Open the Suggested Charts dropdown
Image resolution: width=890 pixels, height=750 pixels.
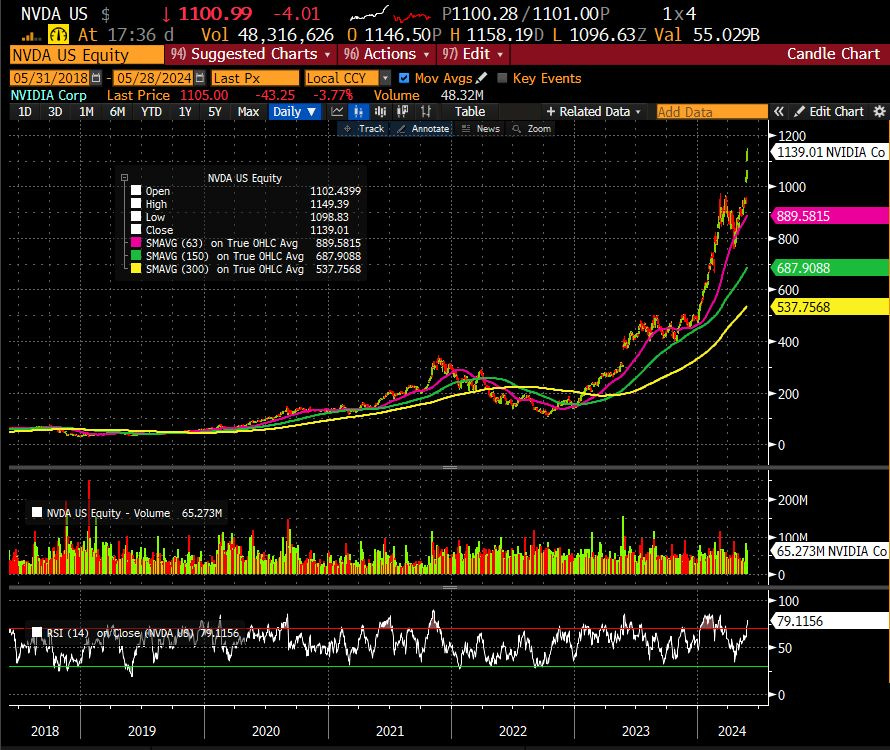point(251,55)
